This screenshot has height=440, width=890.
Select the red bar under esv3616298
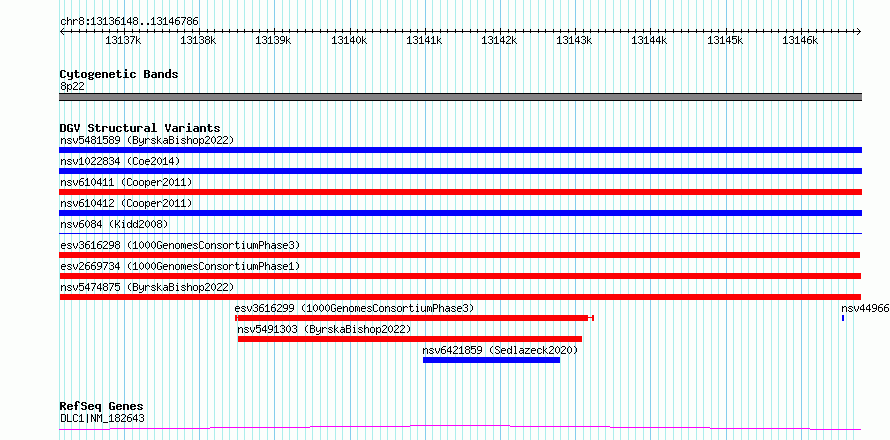click(460, 255)
